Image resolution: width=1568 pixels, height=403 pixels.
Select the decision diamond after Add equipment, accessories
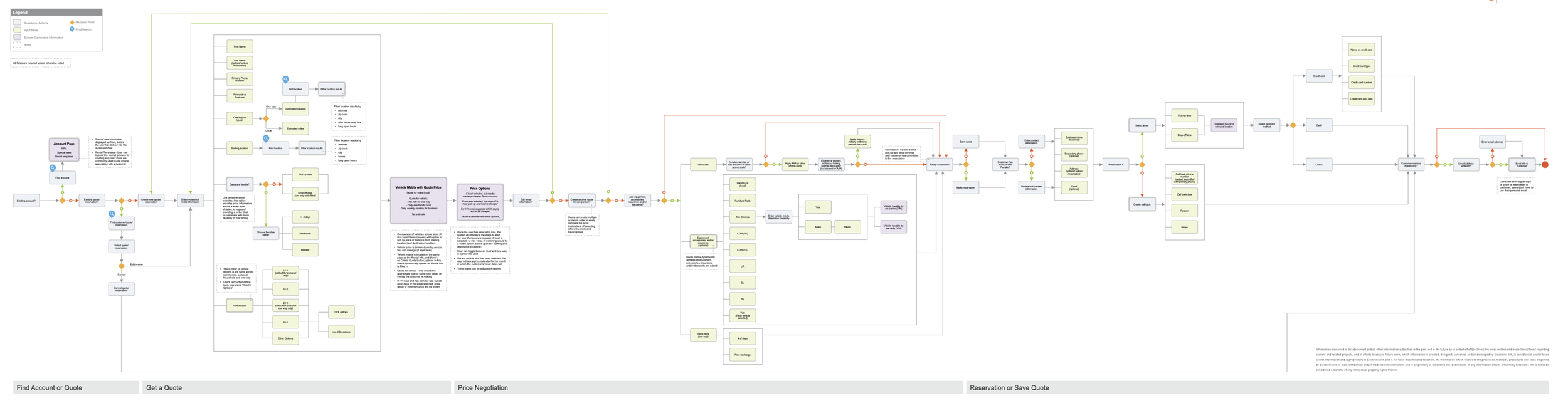(x=664, y=201)
